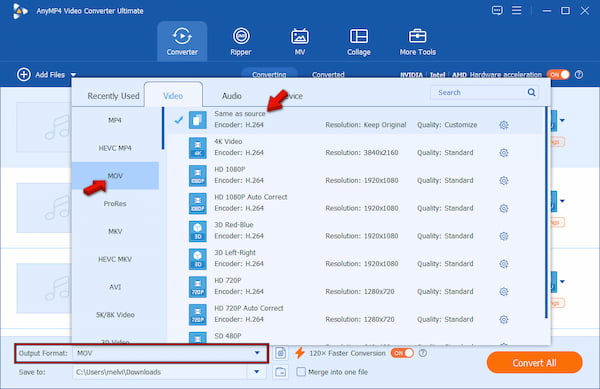The image size is (600, 389).
Task: Open settings gear for 3D Left-Right preset
Action: click(504, 264)
